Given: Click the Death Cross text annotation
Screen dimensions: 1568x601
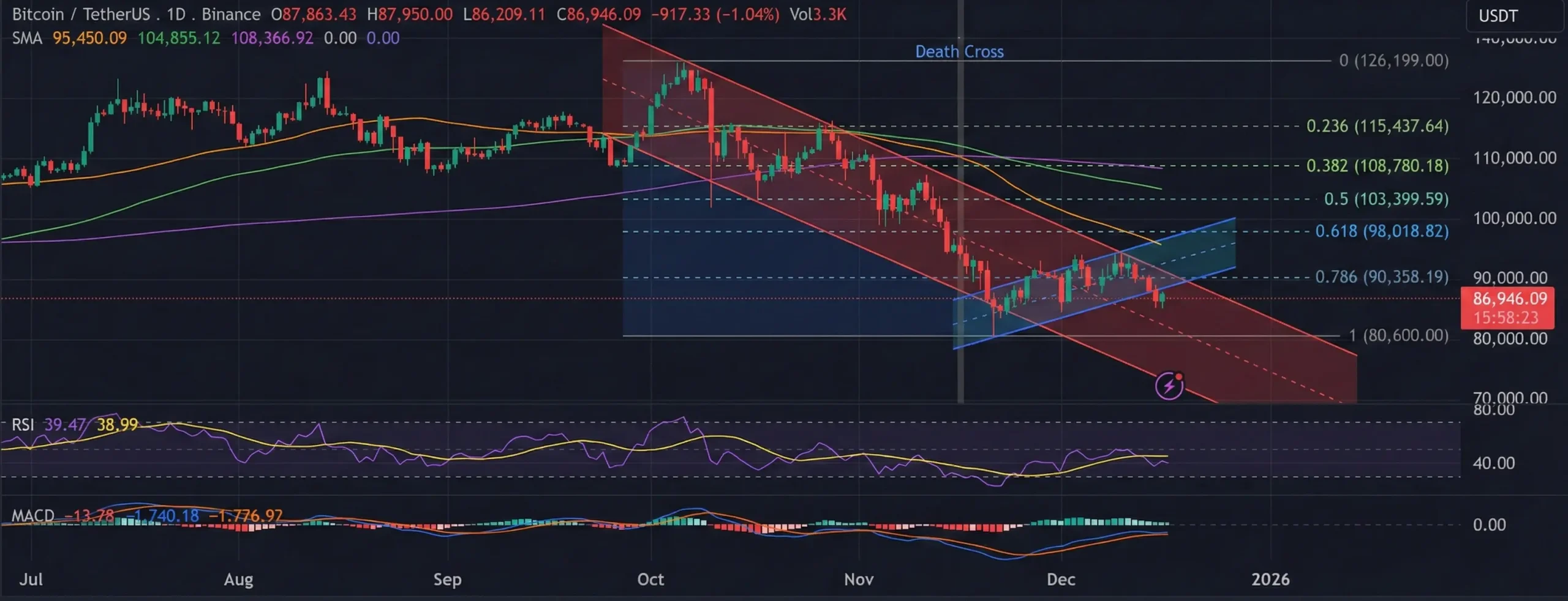Looking at the screenshot, I should tap(959, 52).
